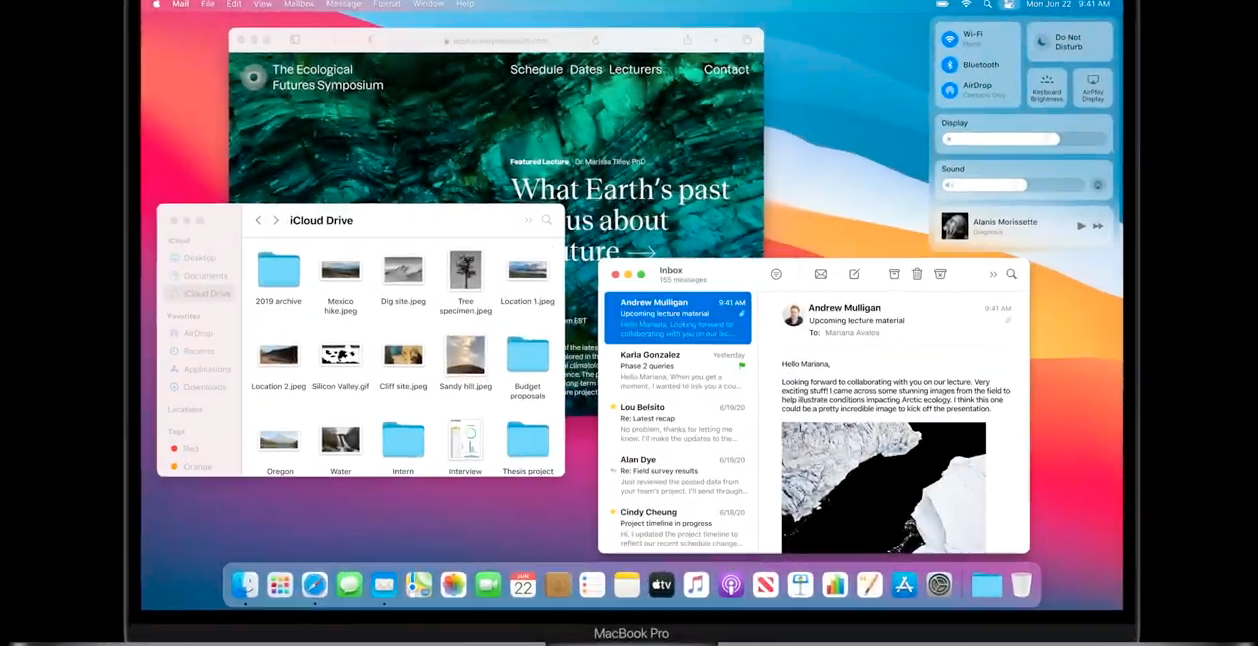
Task: Adjust the Display brightness slider
Action: coord(1000,139)
